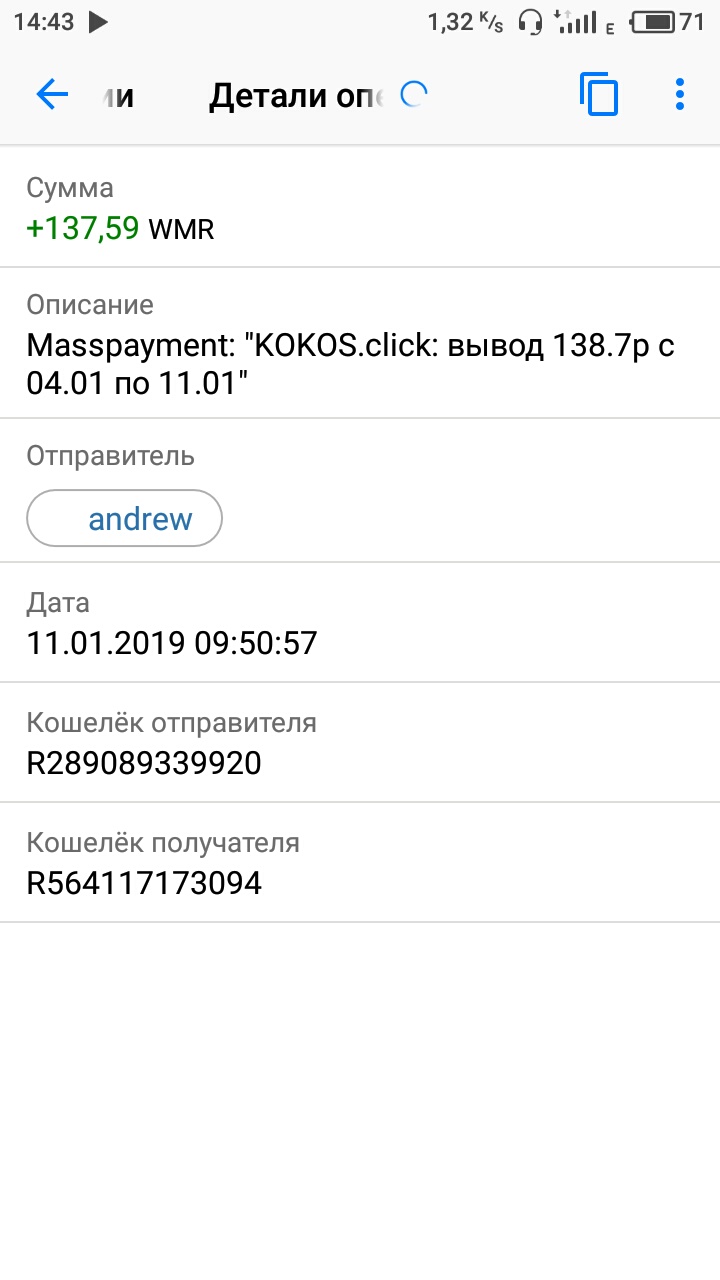Tap the "Кошелёк получателя" label
The image size is (720, 1280).
(163, 842)
